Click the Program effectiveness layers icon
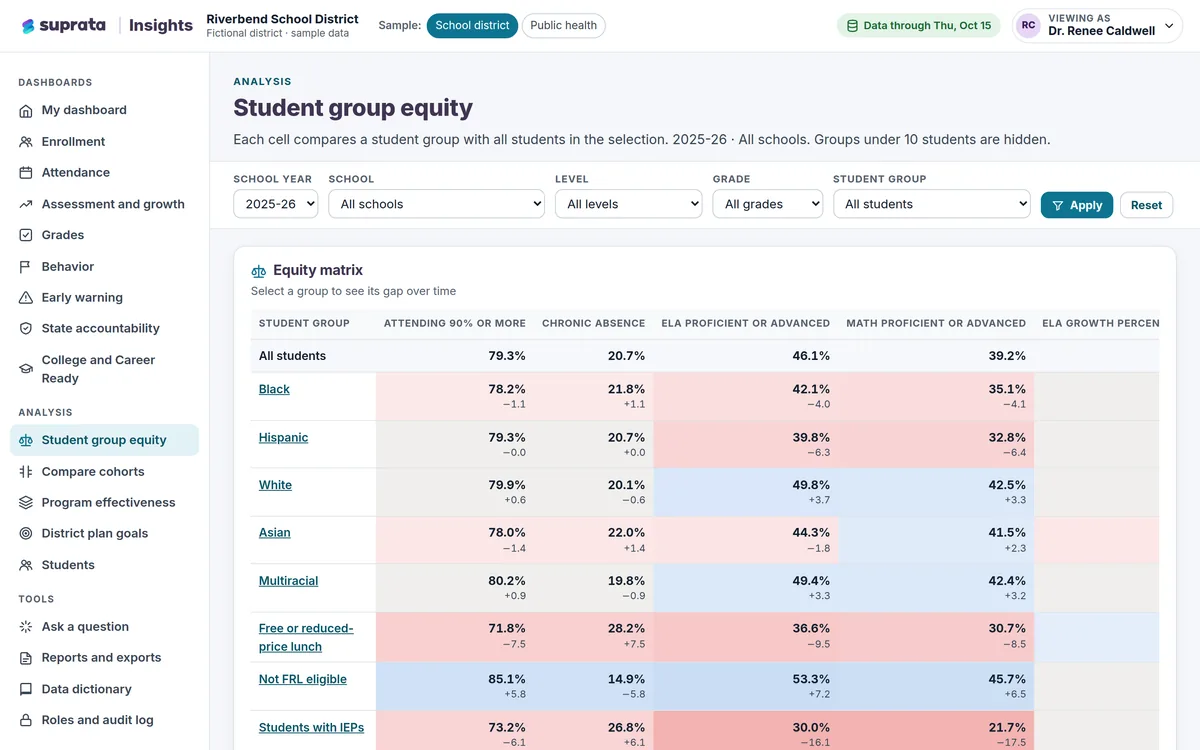The image size is (1200, 750). (26, 503)
